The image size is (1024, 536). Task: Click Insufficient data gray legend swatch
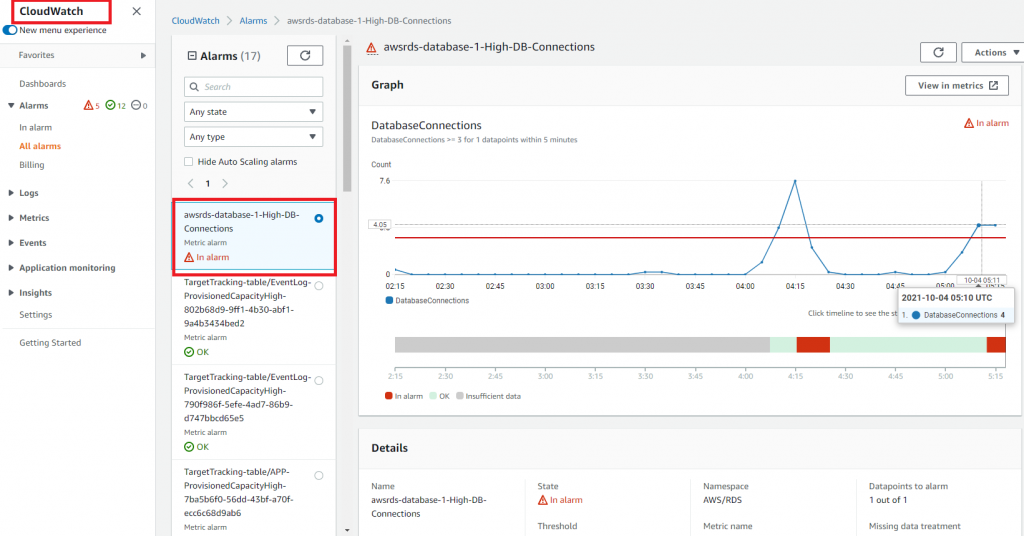[460, 396]
